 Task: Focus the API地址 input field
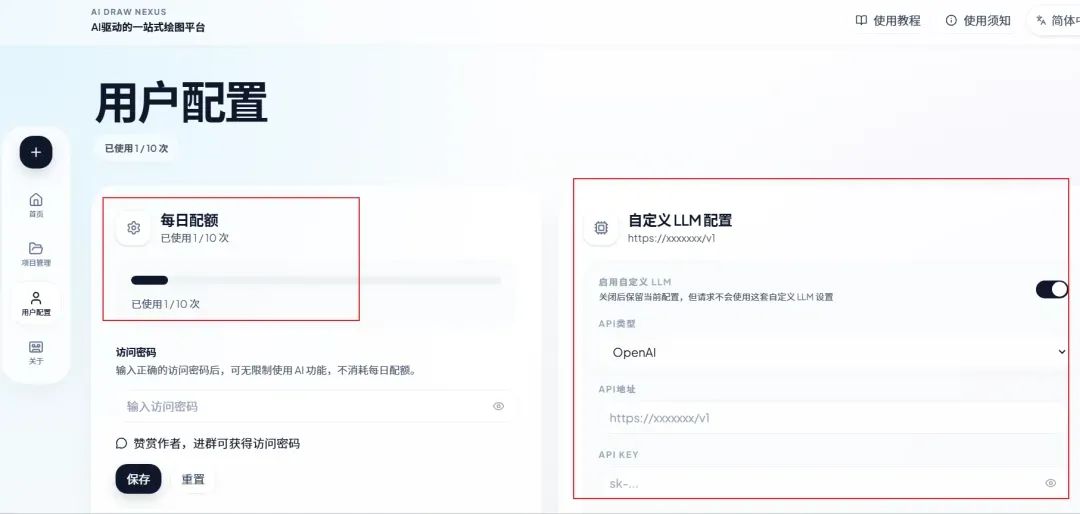coord(833,418)
